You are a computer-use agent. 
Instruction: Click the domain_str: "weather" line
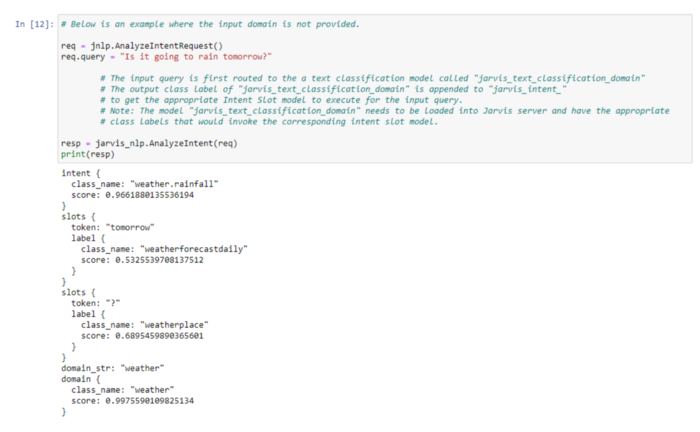112,368
